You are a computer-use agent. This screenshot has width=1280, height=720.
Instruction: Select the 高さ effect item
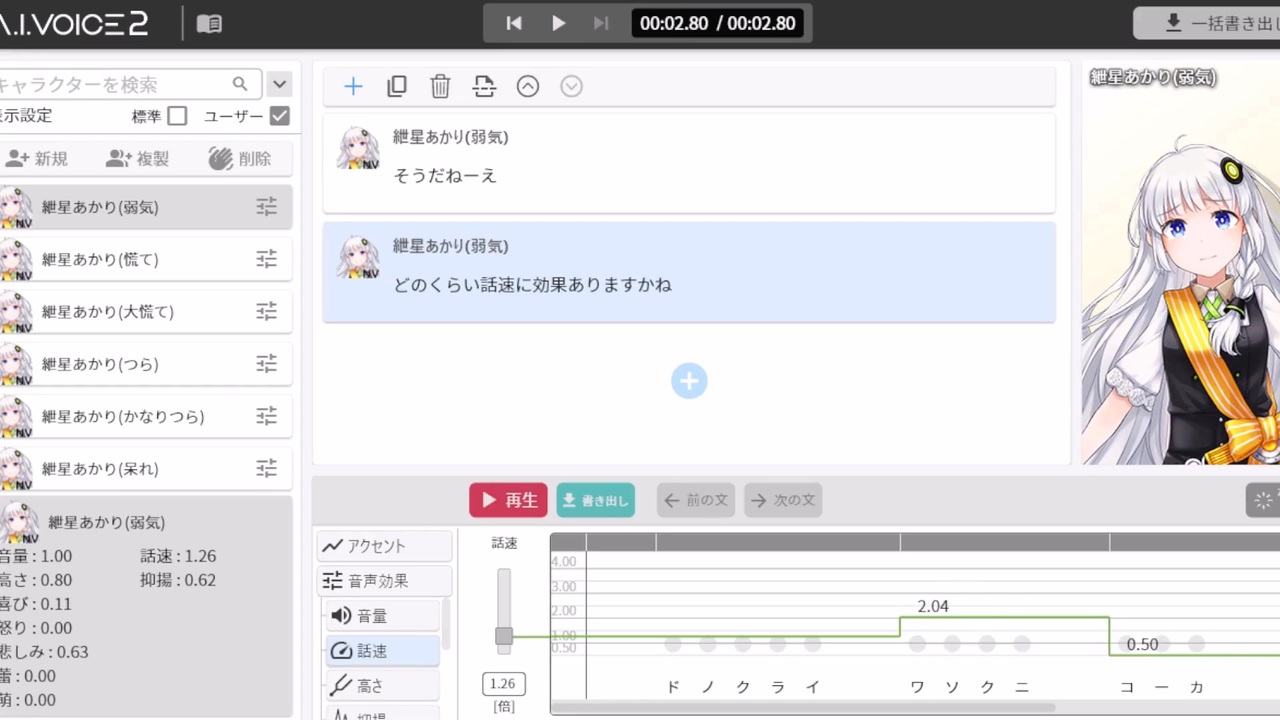pyautogui.click(x=383, y=686)
